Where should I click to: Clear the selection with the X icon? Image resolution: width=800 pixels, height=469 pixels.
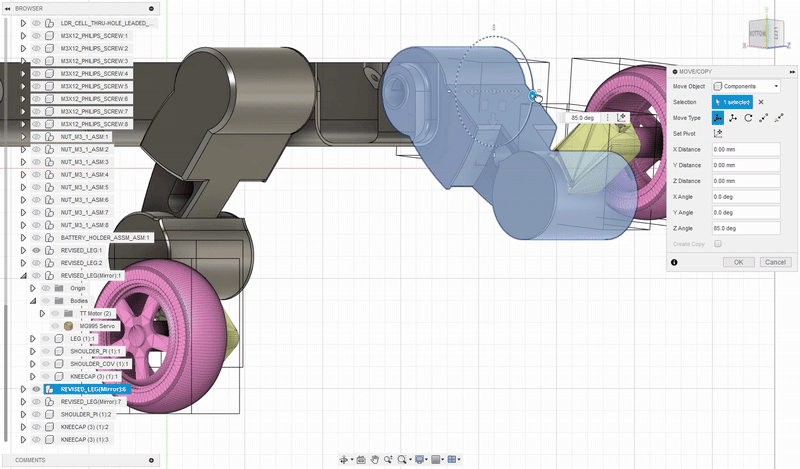coord(761,102)
